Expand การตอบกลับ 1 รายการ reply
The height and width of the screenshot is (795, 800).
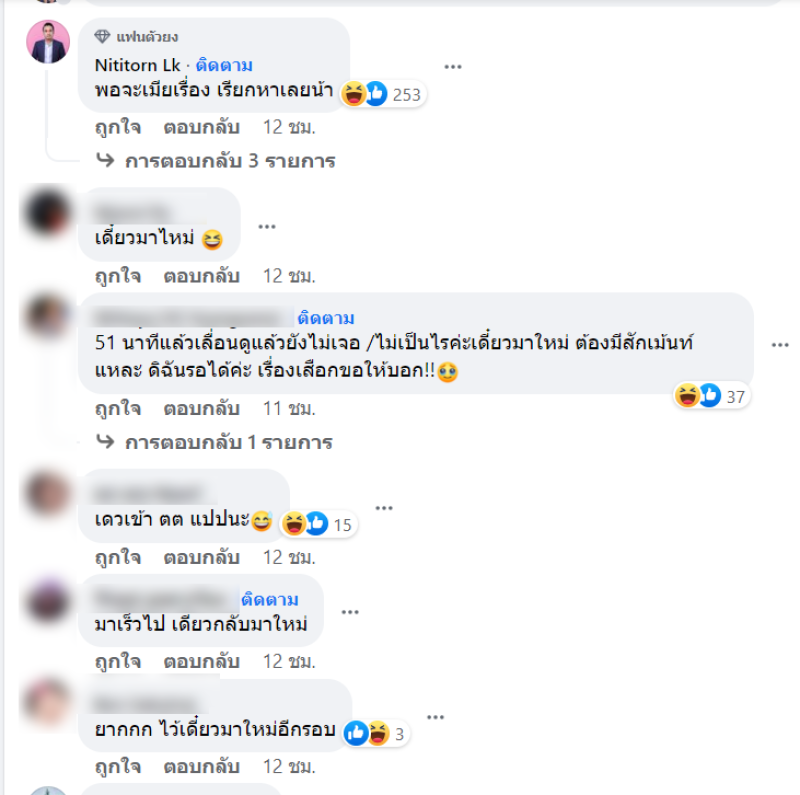214,442
